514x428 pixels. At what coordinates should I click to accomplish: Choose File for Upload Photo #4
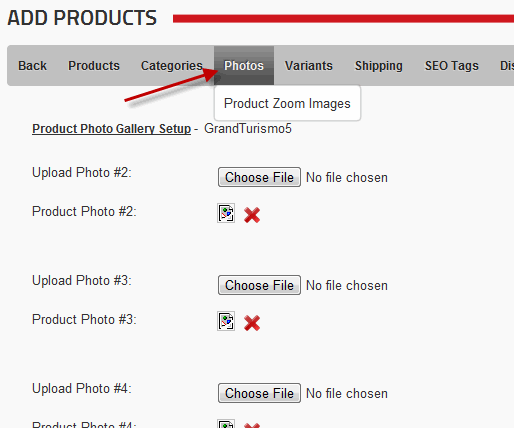tap(259, 393)
